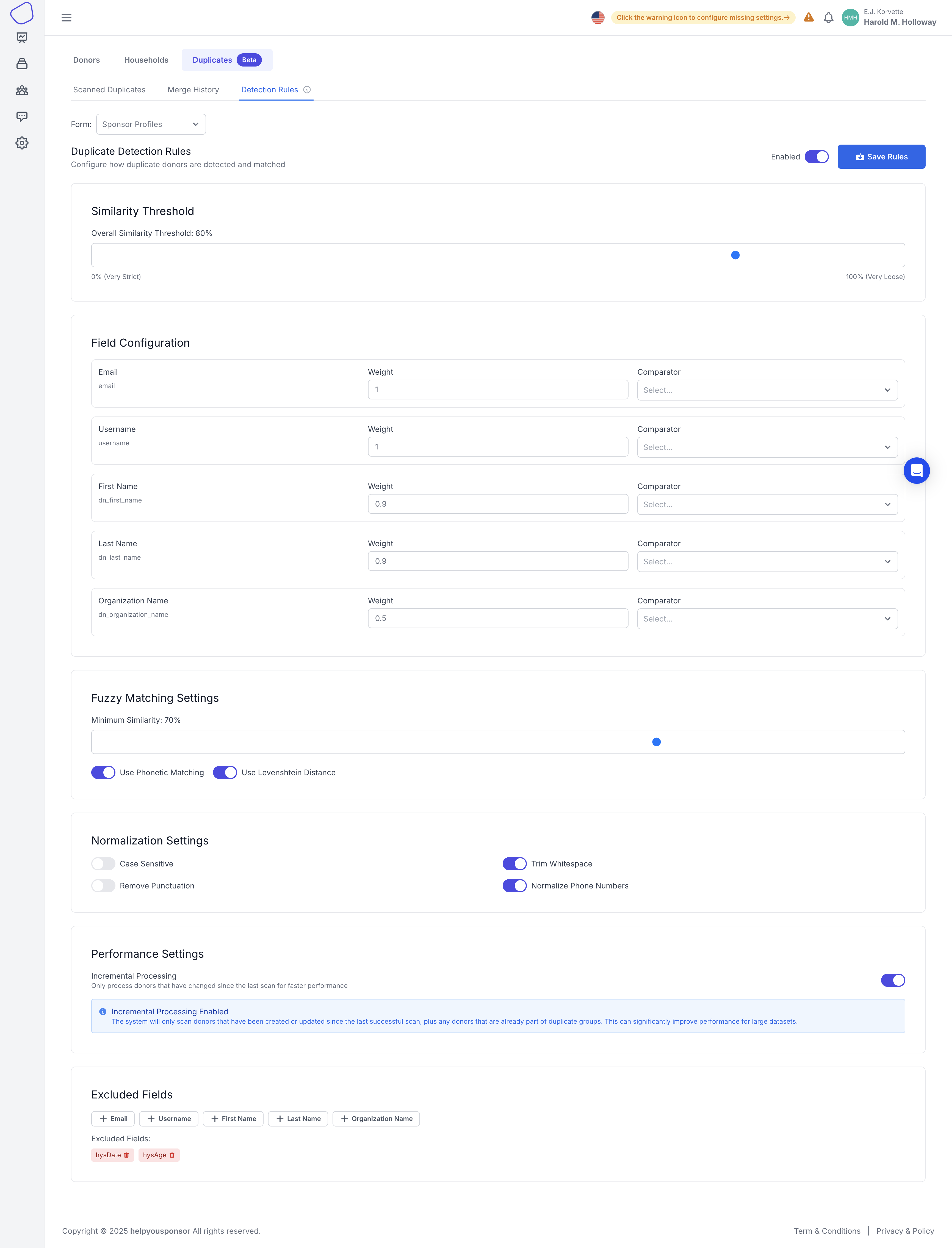The height and width of the screenshot is (1248, 952).
Task: Enable the Case Sensitive toggle
Action: [x=103, y=864]
